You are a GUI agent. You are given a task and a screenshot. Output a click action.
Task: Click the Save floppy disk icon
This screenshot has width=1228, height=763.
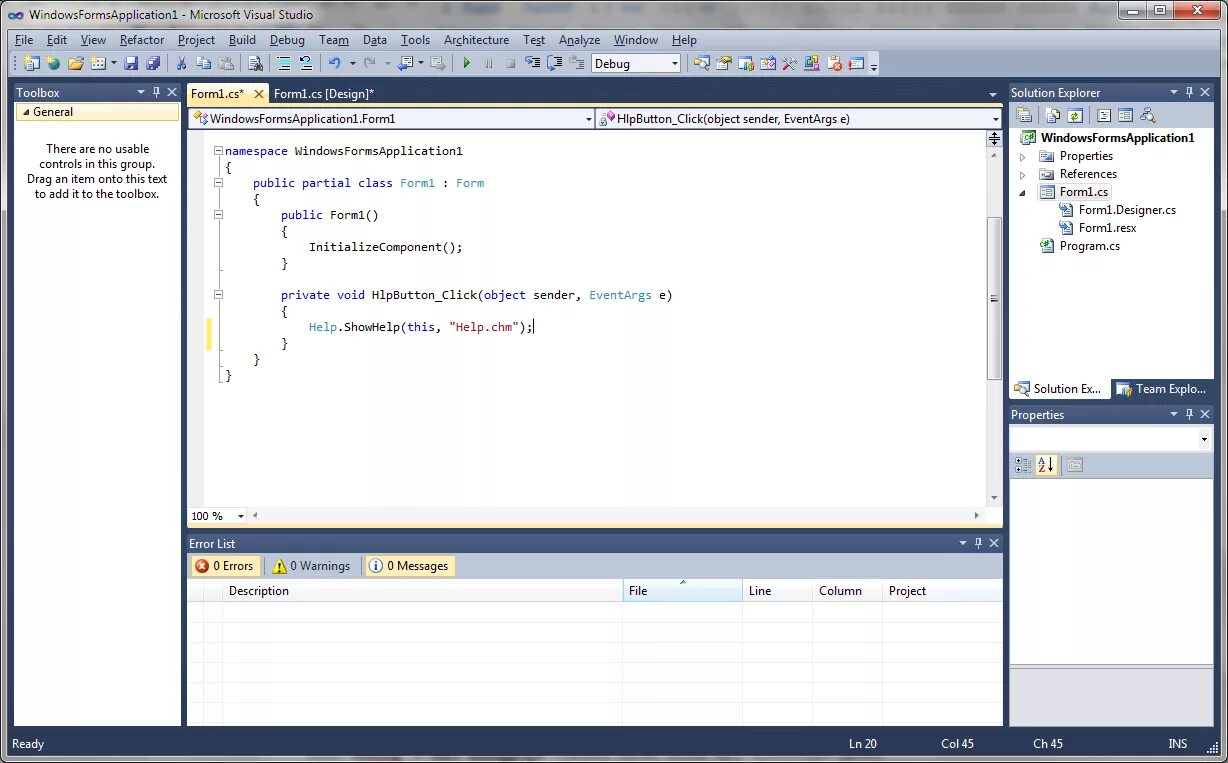(131, 63)
